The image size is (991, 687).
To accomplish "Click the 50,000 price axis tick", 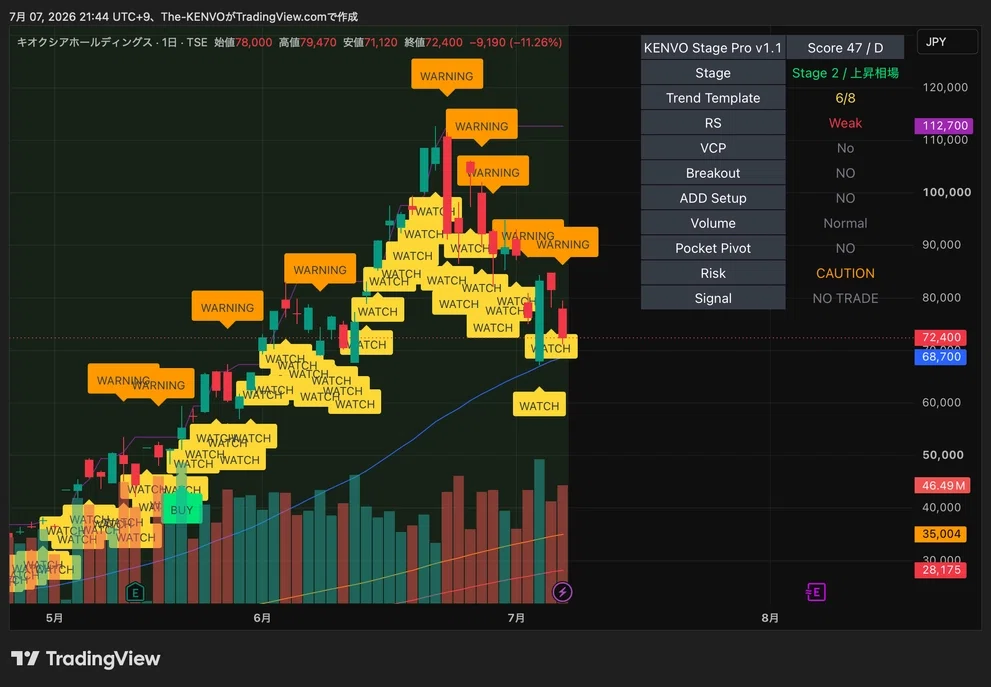I will click(x=942, y=454).
